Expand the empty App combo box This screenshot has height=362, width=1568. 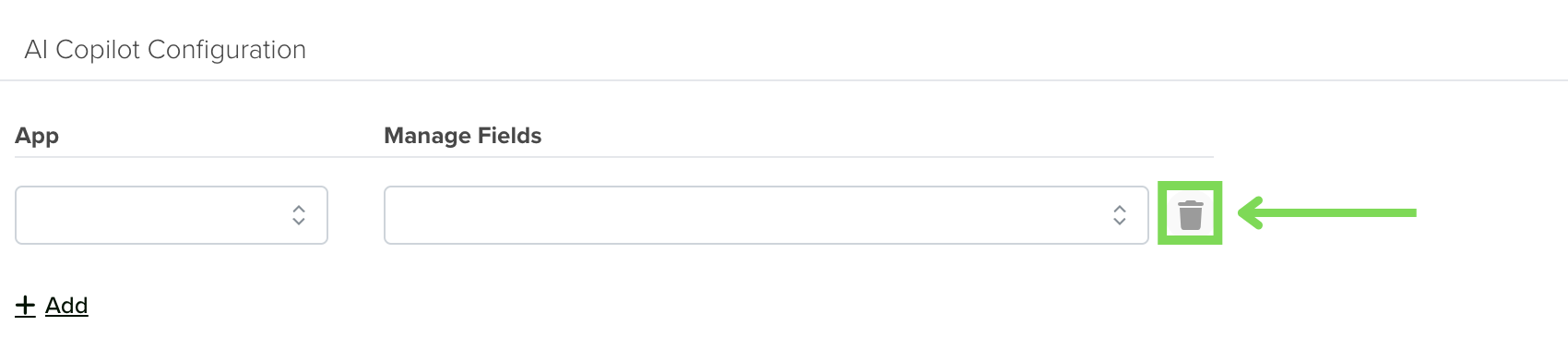point(172,215)
